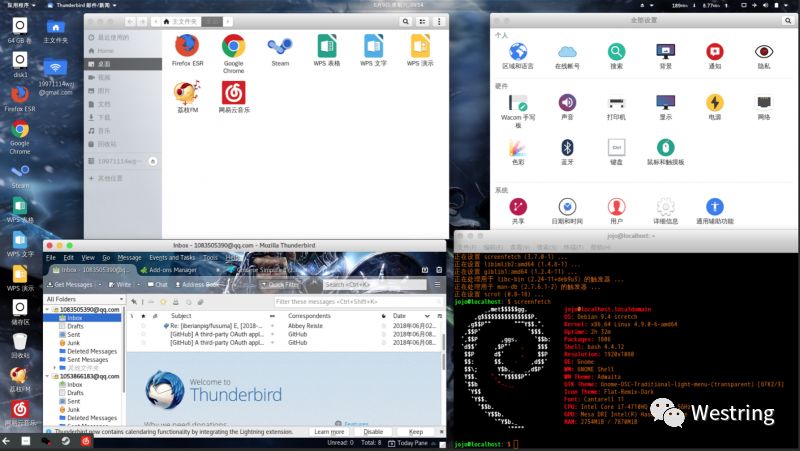Open 打印机 printer settings

(616, 107)
